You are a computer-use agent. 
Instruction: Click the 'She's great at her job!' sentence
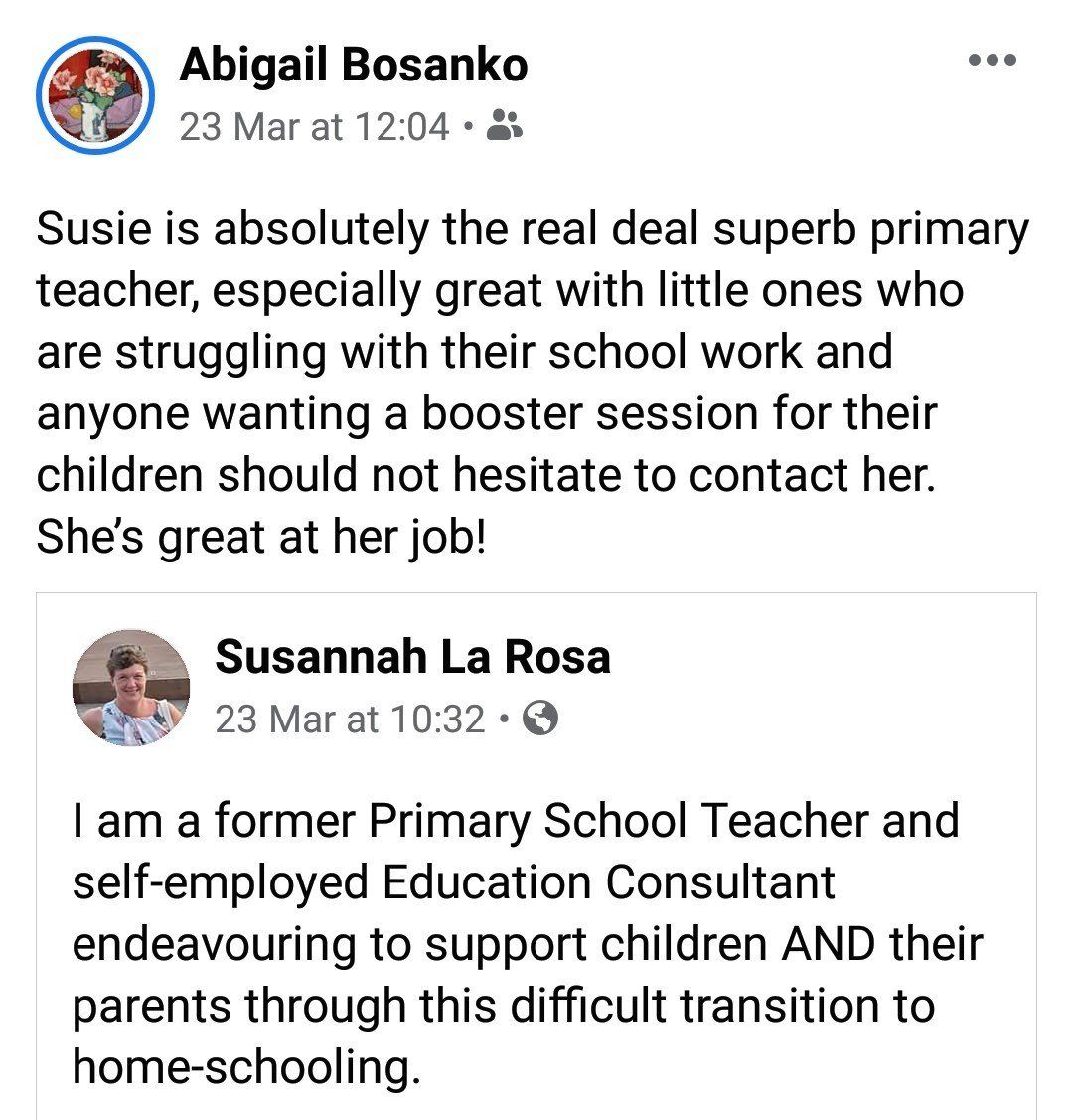[261, 537]
